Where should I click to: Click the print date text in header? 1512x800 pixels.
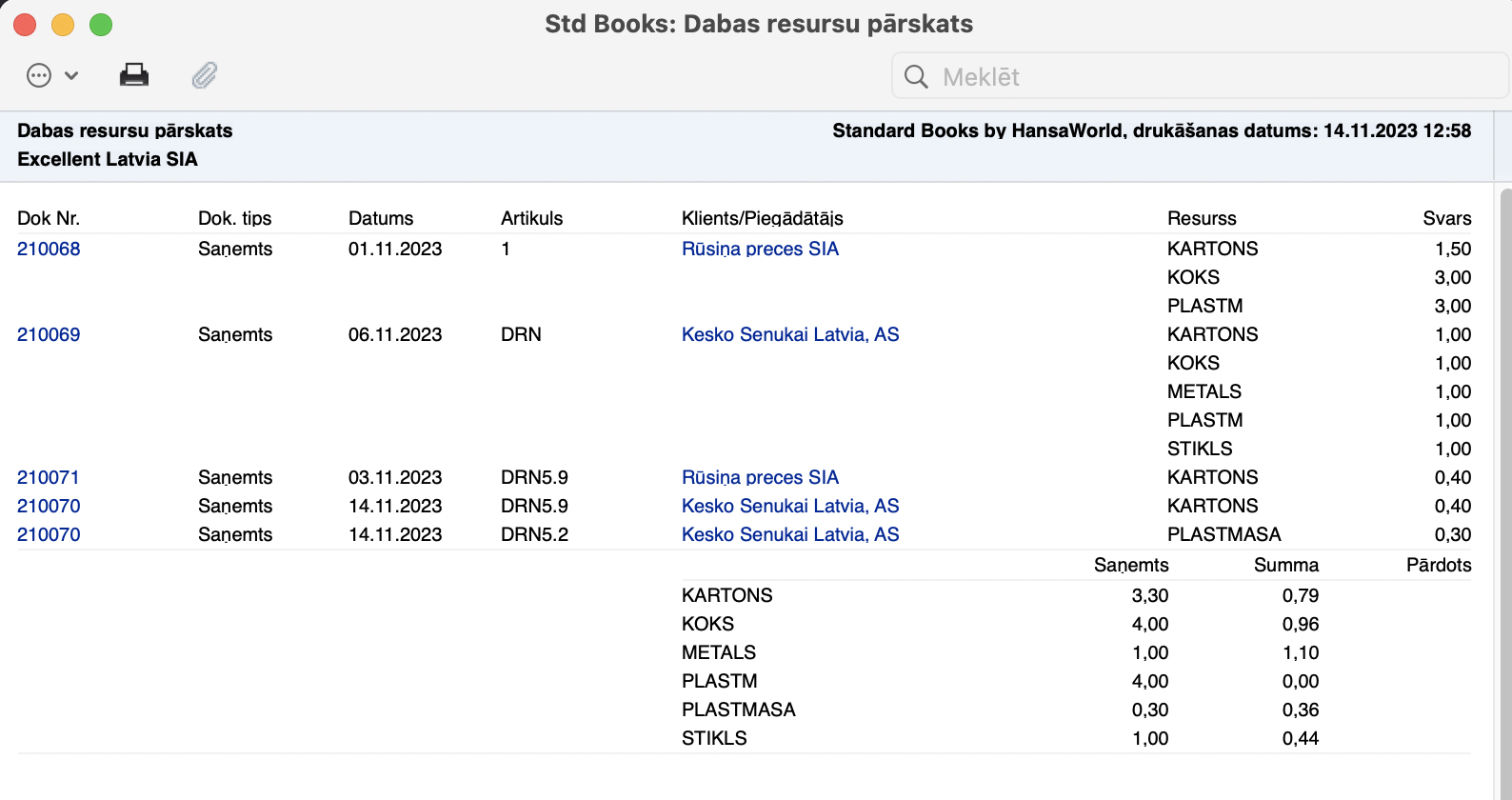tap(1152, 130)
